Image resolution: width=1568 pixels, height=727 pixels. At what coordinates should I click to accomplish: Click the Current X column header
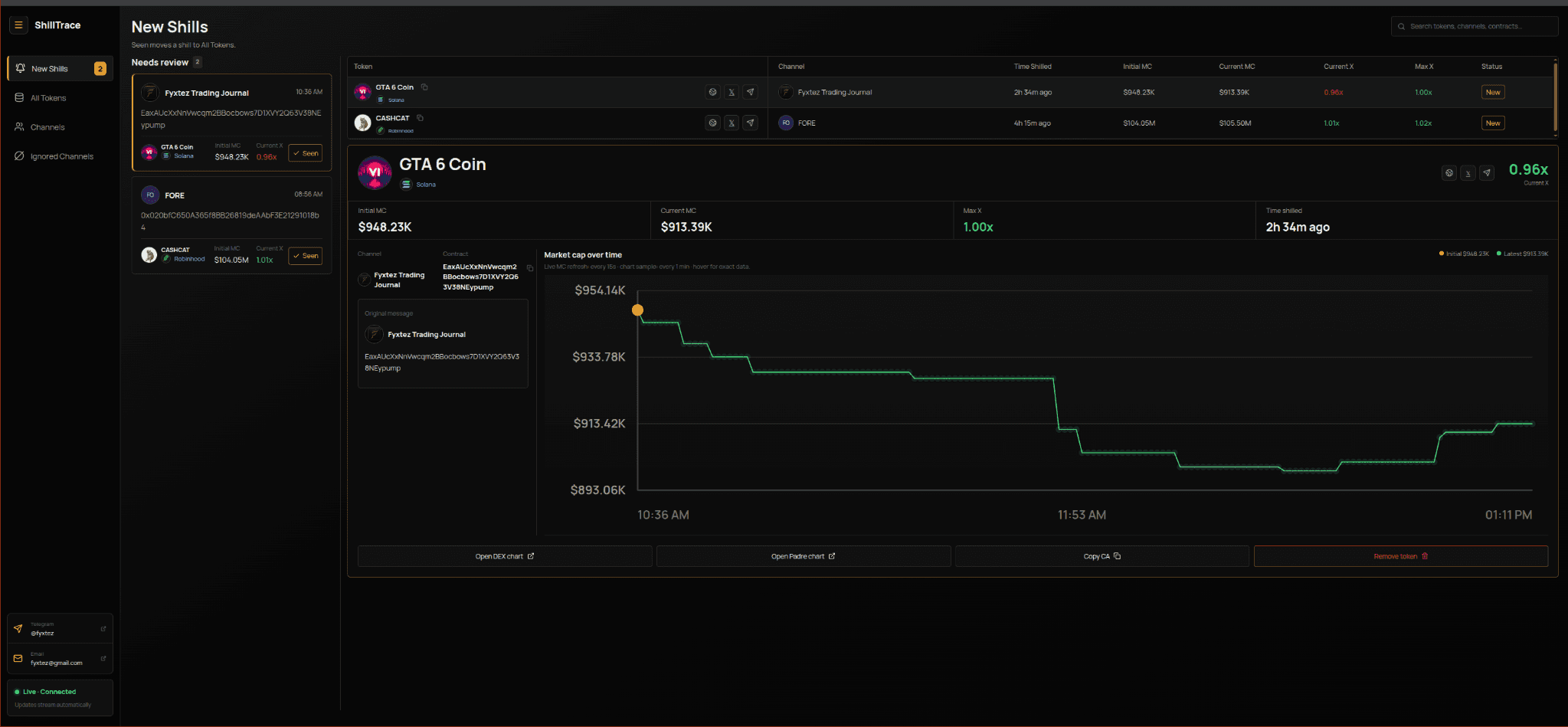1338,67
